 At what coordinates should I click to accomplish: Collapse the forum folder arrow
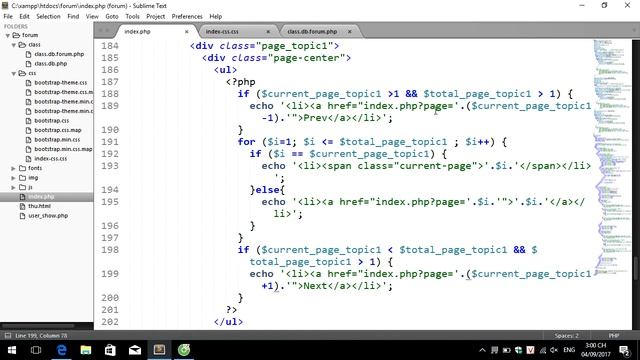click(x=8, y=36)
